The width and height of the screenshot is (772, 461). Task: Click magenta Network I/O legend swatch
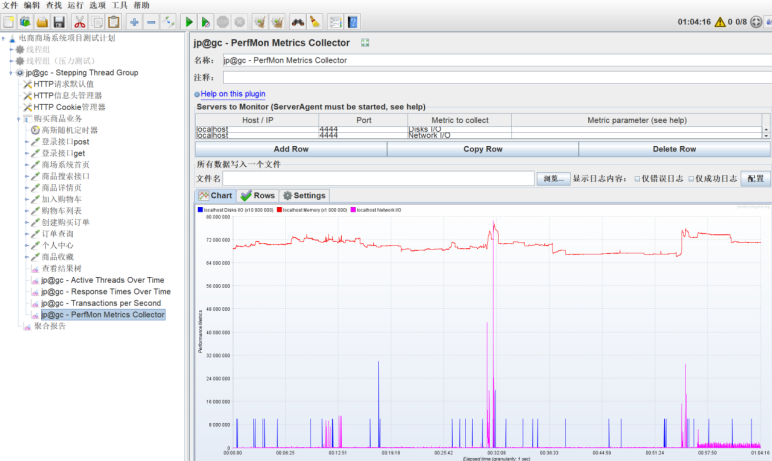353,210
